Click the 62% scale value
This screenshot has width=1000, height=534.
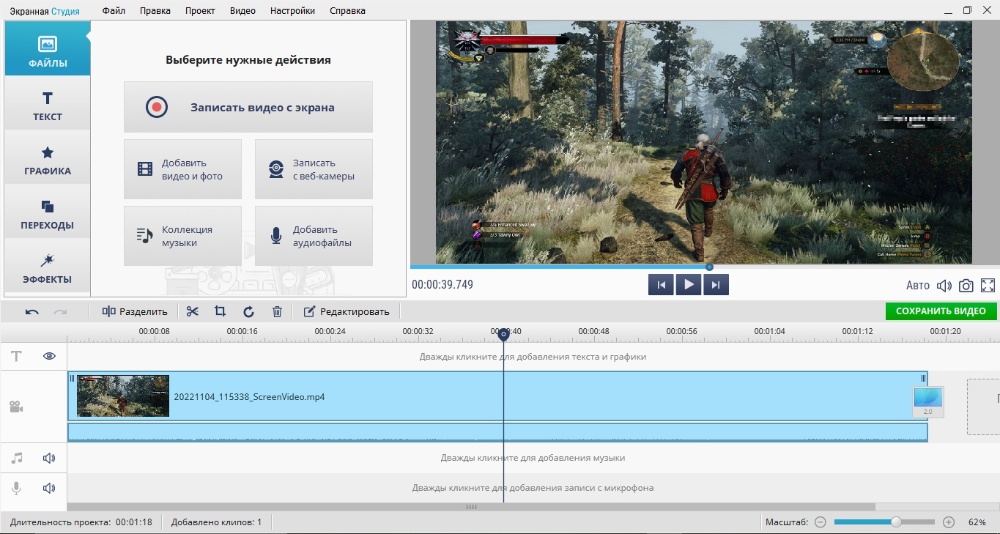(977, 522)
